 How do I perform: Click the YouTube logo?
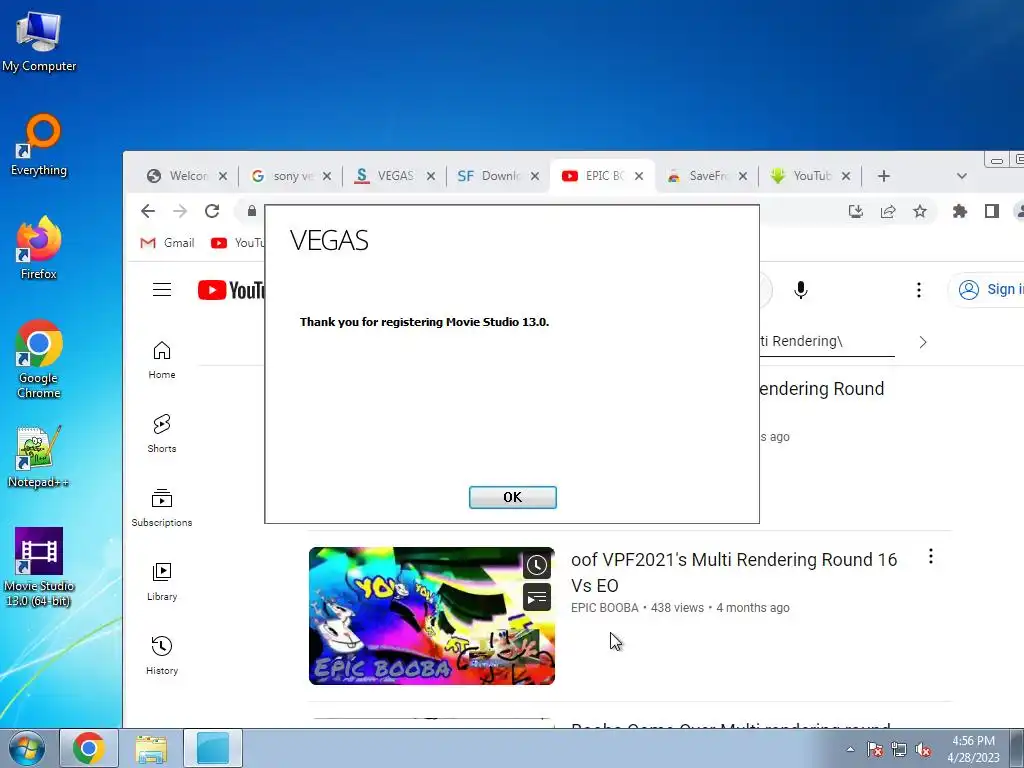[x=231, y=290]
